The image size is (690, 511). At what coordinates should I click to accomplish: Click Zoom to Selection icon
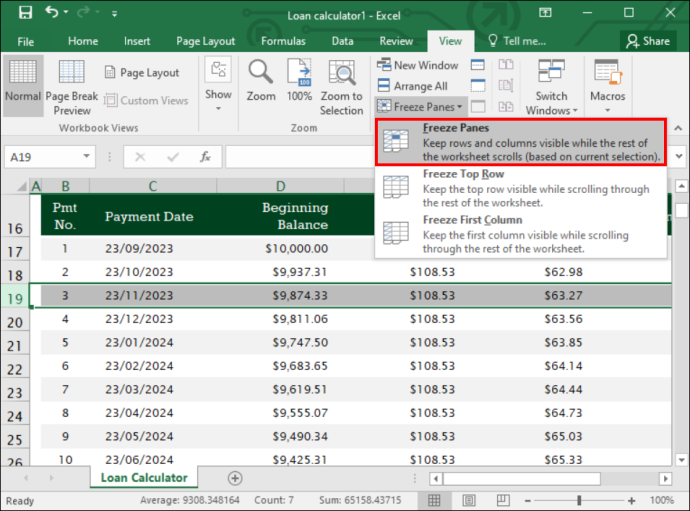[x=341, y=87]
